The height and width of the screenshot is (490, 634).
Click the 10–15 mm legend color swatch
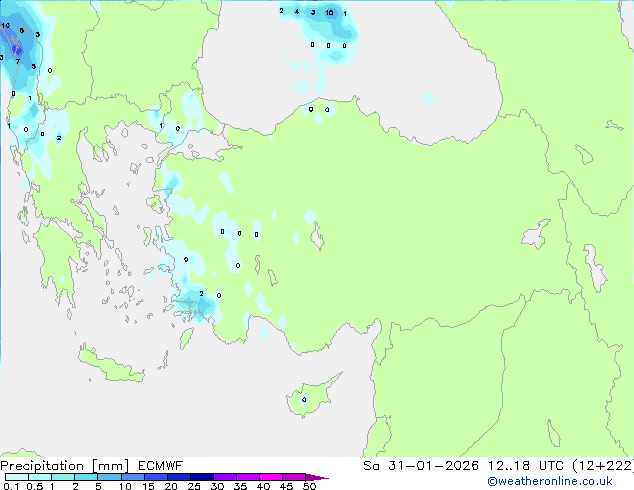click(x=132, y=477)
